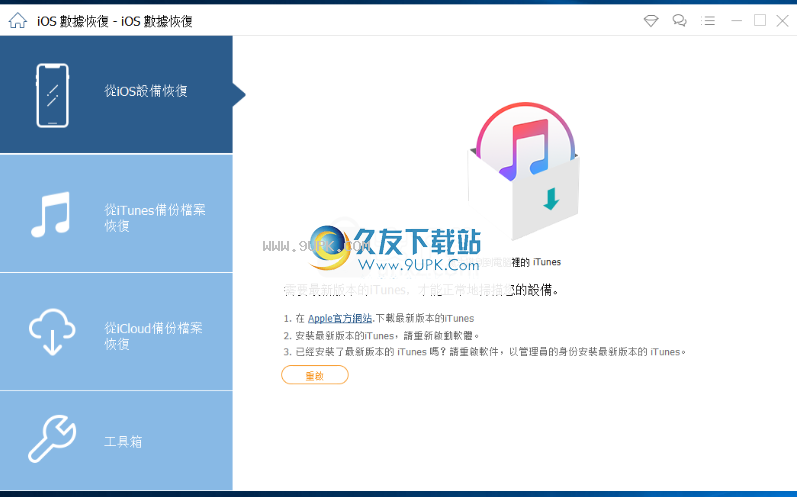Click the phone icon for iOS device recovery
797x497 pixels.
point(52,95)
